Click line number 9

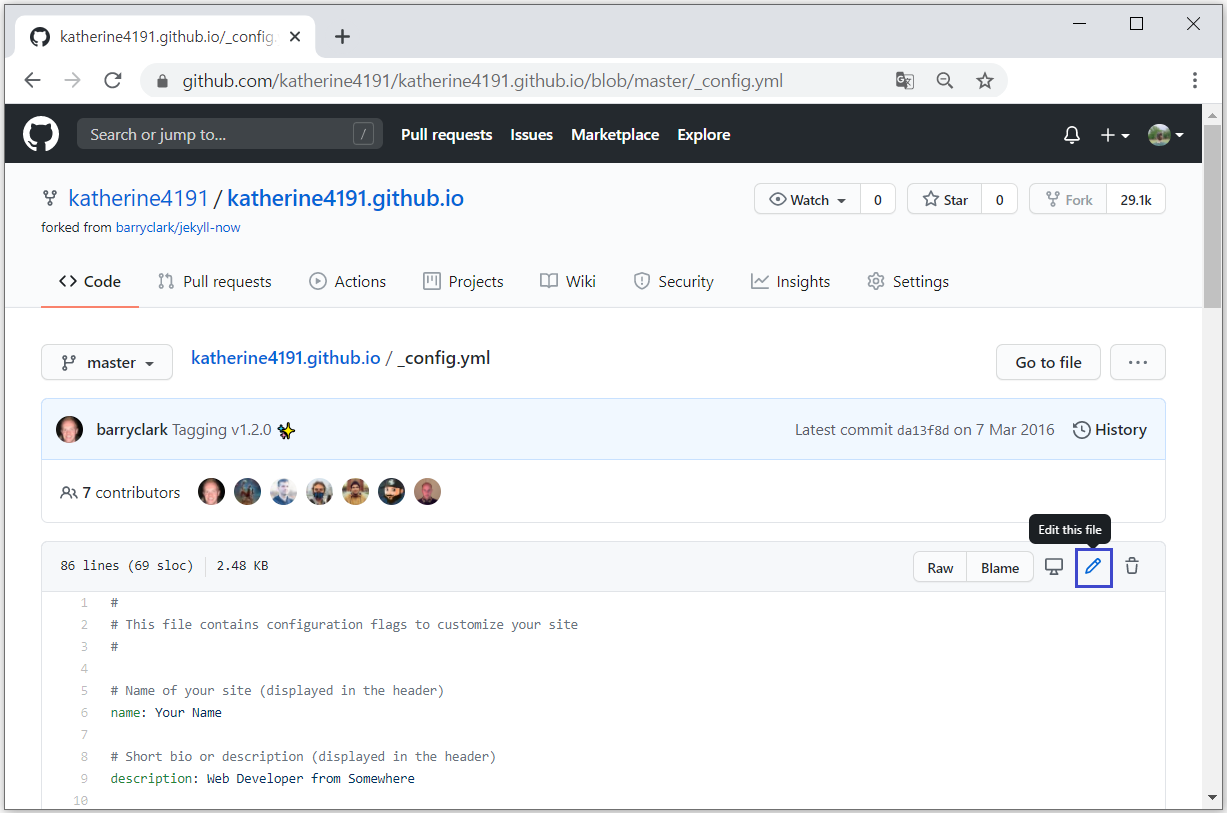coord(84,779)
